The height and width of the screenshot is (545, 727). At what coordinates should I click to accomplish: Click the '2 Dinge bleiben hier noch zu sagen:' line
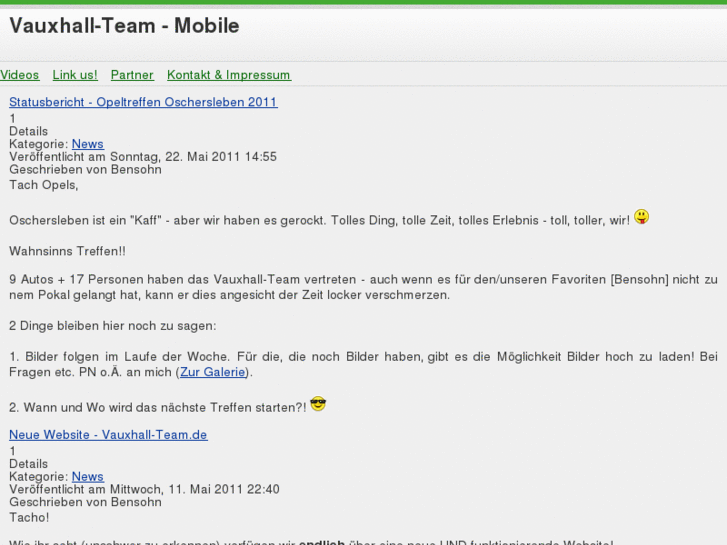113,326
